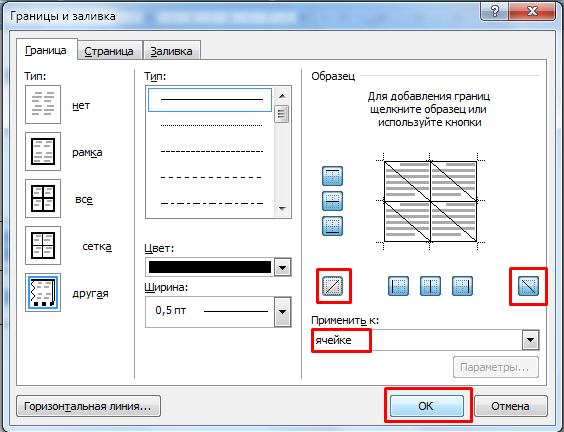The height and width of the screenshot is (432, 564).
Task: Expand the 'Ширина' width dropdown
Action: (282, 312)
